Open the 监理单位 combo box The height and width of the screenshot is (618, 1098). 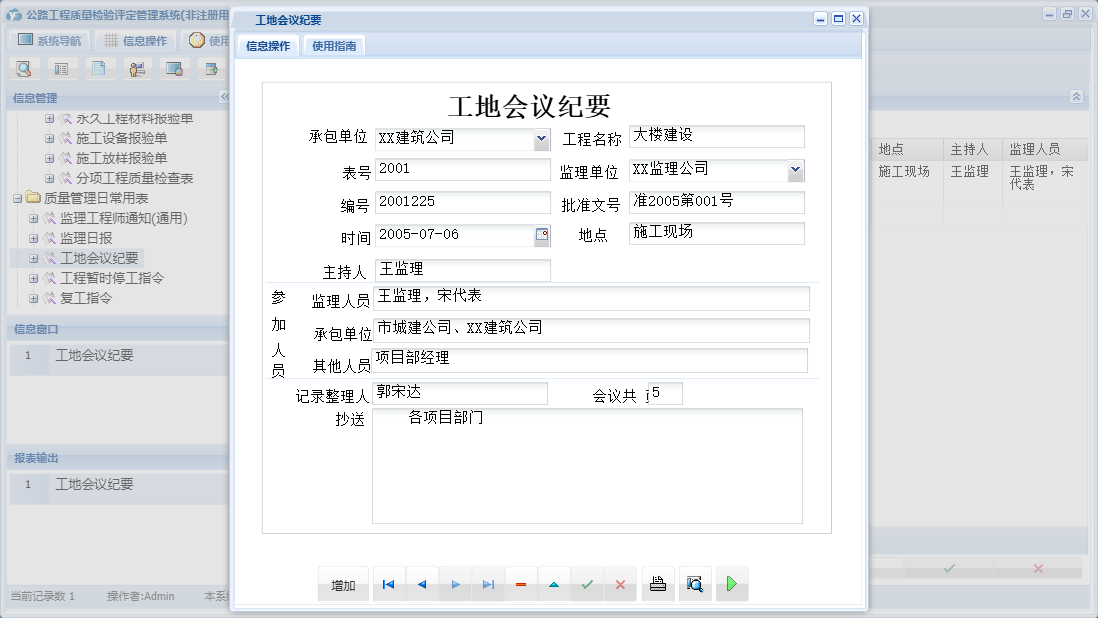(795, 170)
